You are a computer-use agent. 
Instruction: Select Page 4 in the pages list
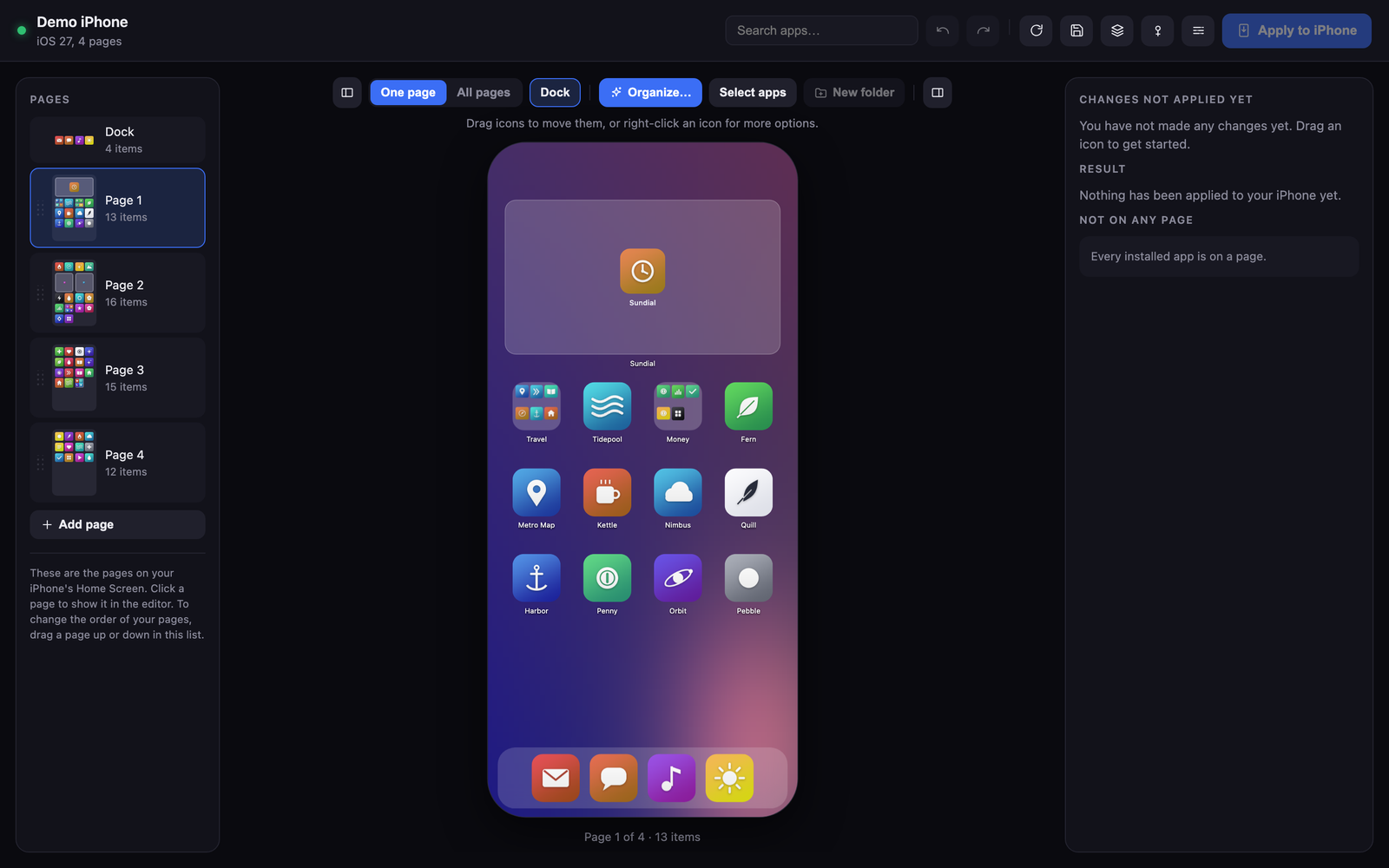click(117, 463)
